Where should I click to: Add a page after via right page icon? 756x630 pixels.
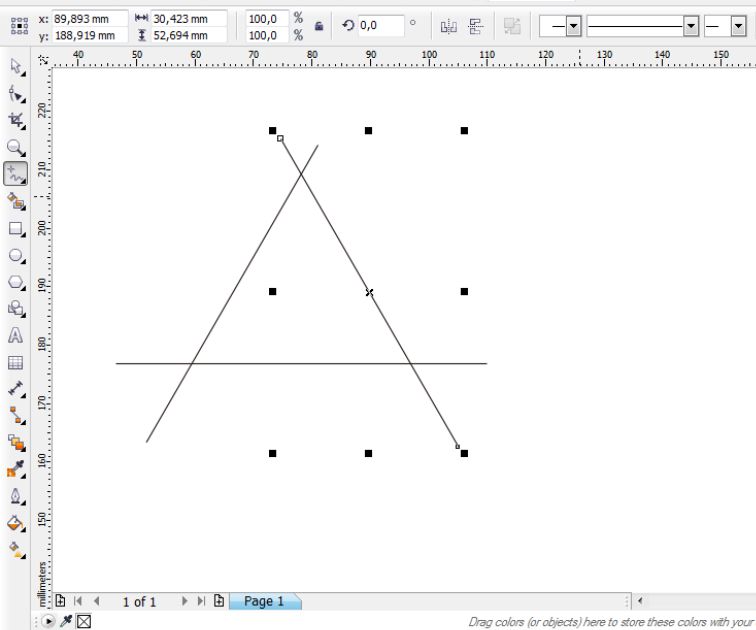click(219, 601)
